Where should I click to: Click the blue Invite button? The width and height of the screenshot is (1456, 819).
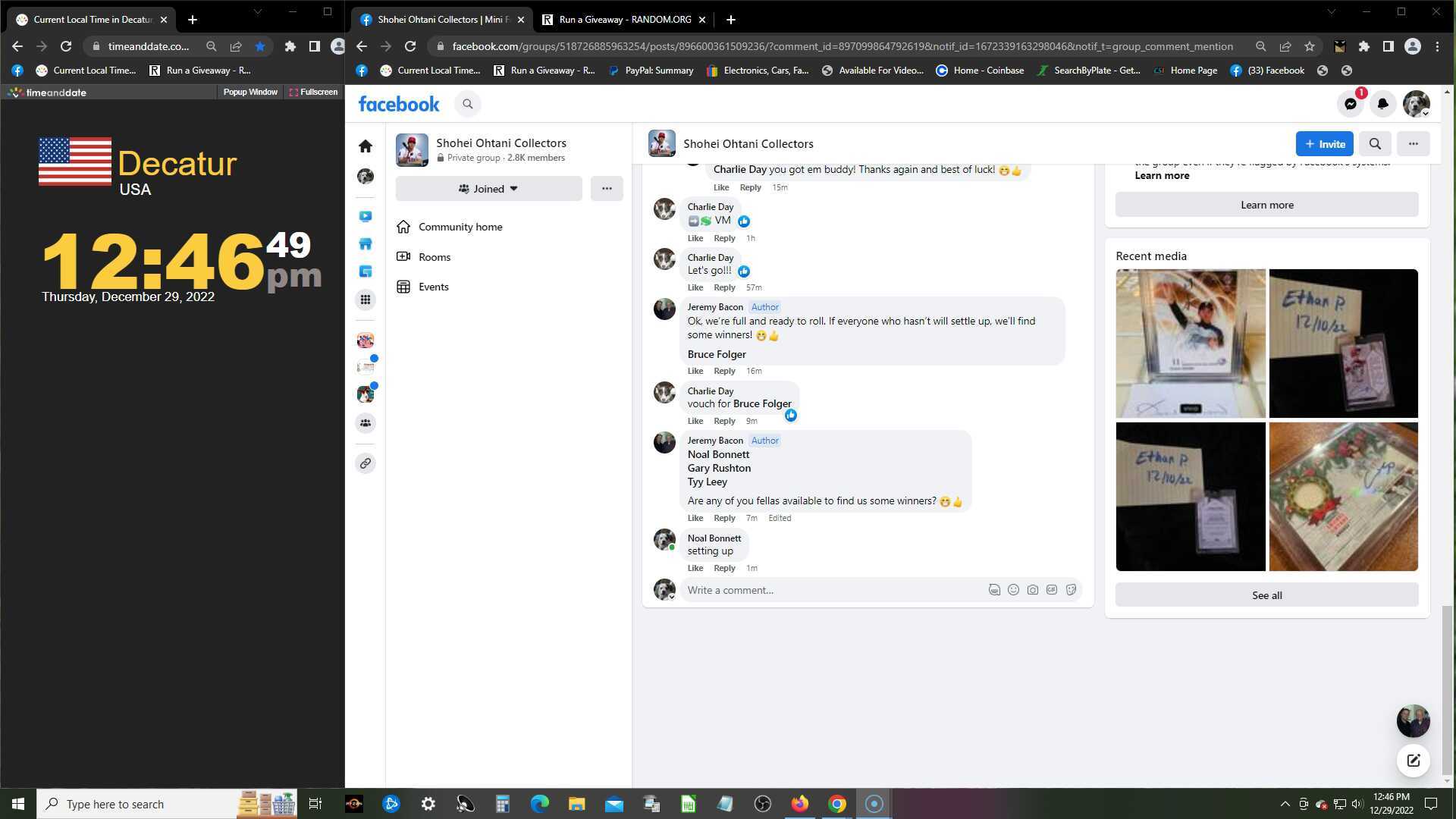click(1324, 143)
